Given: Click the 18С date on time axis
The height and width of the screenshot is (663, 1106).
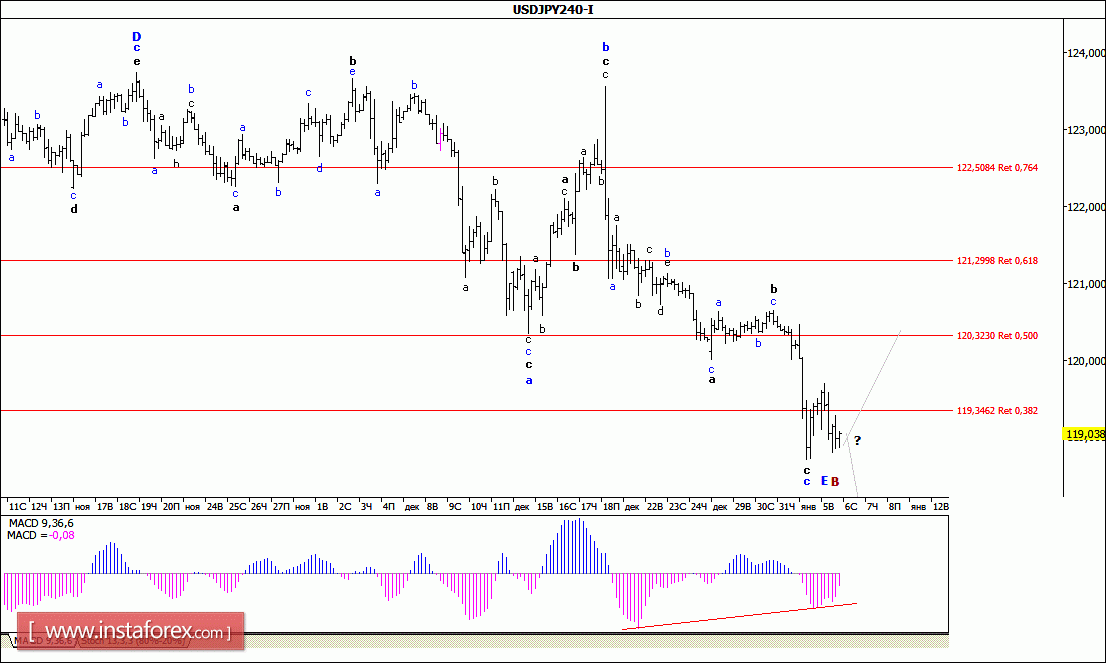Looking at the screenshot, I should coord(127,506).
